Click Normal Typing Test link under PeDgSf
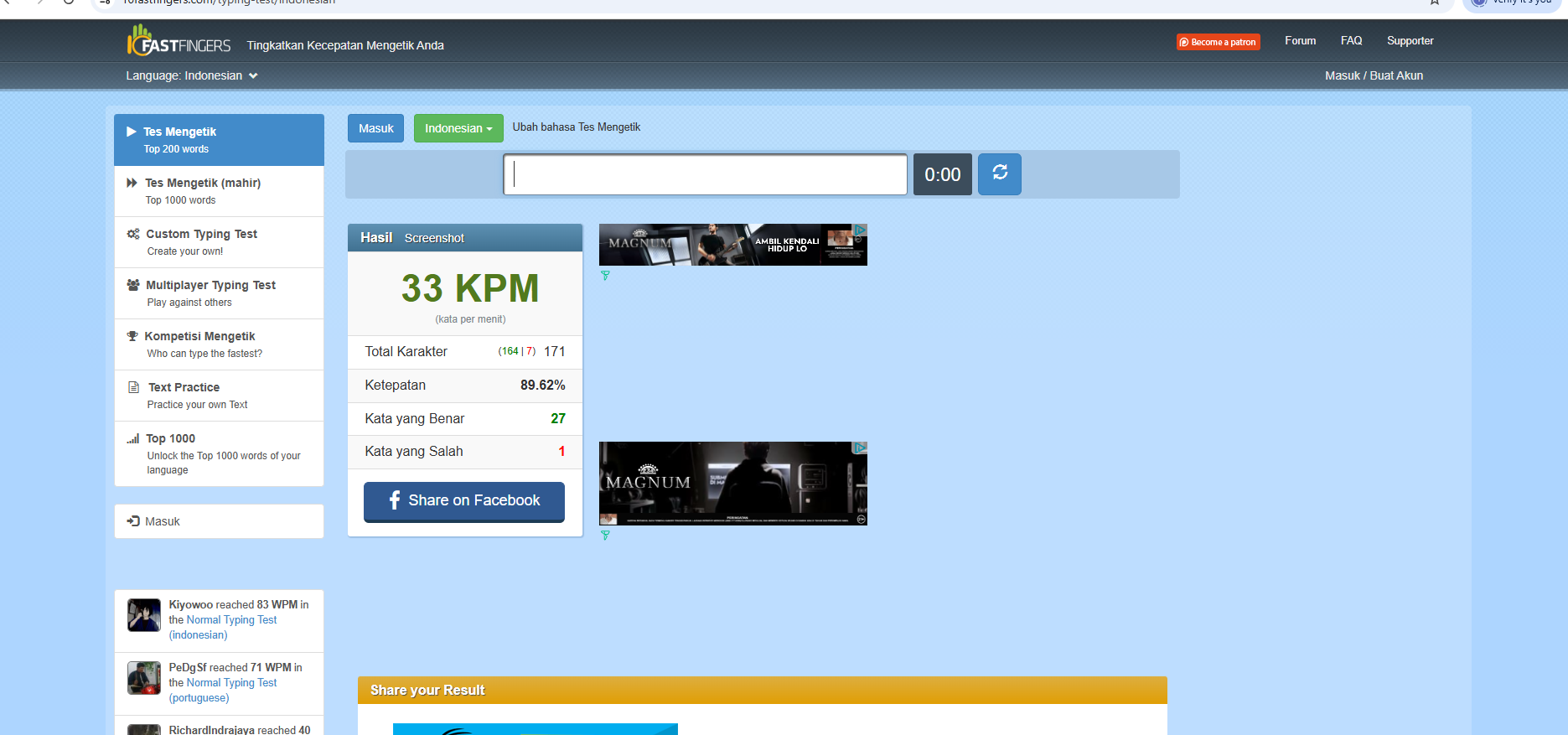Screen dimensions: 1568x735 [231, 683]
